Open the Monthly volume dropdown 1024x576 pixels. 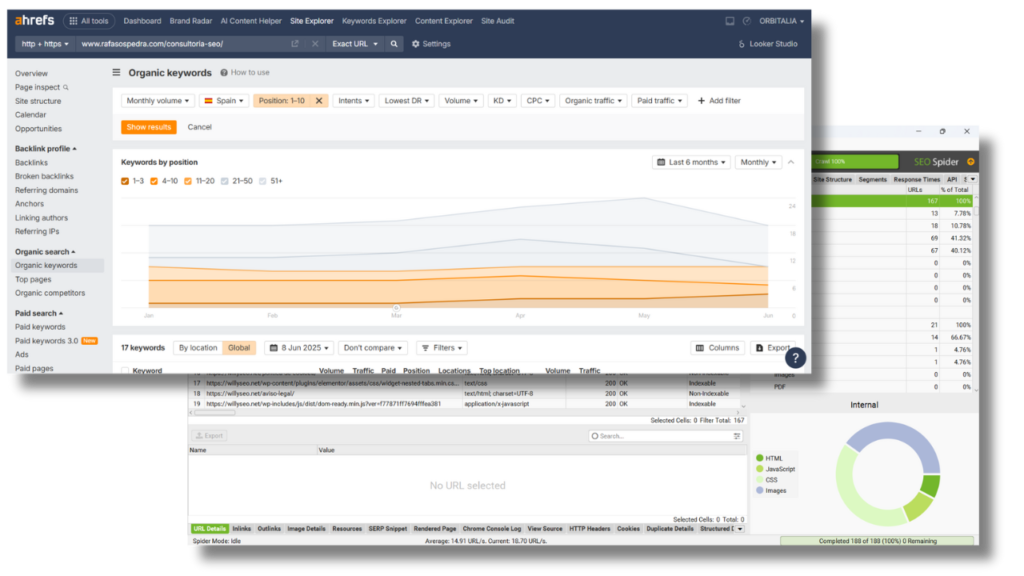click(157, 101)
